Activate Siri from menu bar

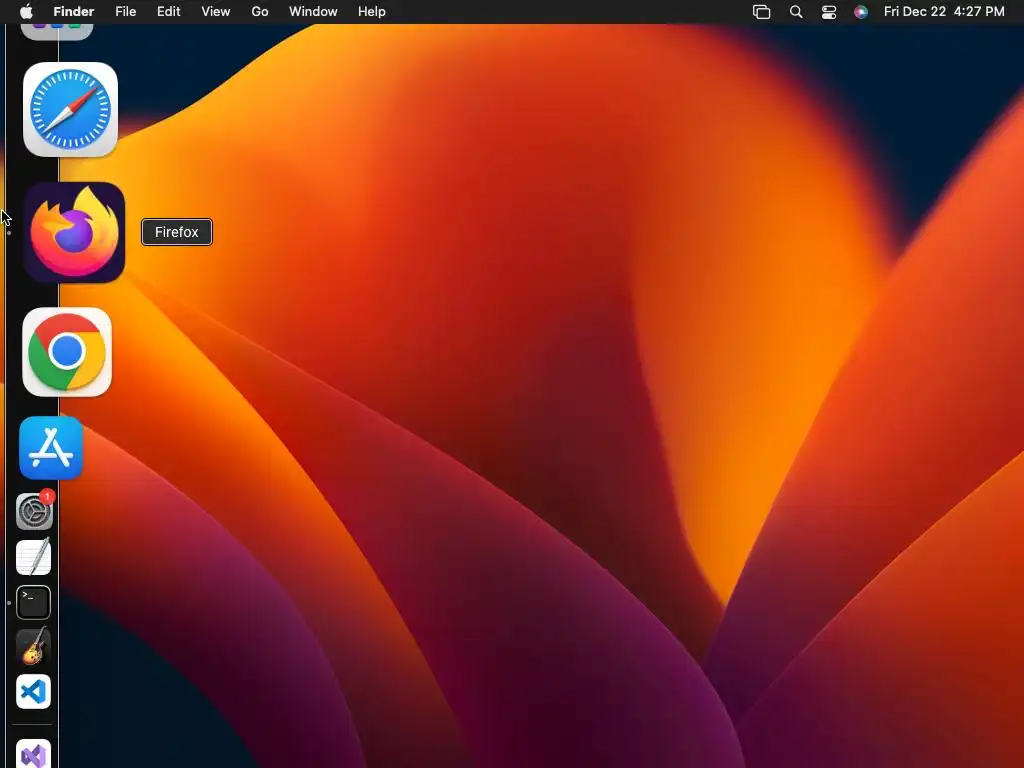click(861, 12)
